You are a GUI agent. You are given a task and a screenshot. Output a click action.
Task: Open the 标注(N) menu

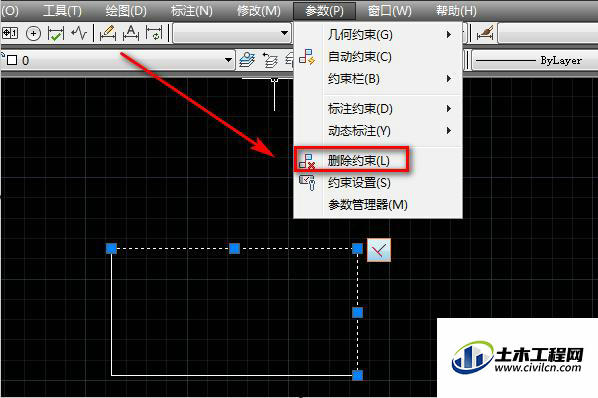[x=191, y=11]
